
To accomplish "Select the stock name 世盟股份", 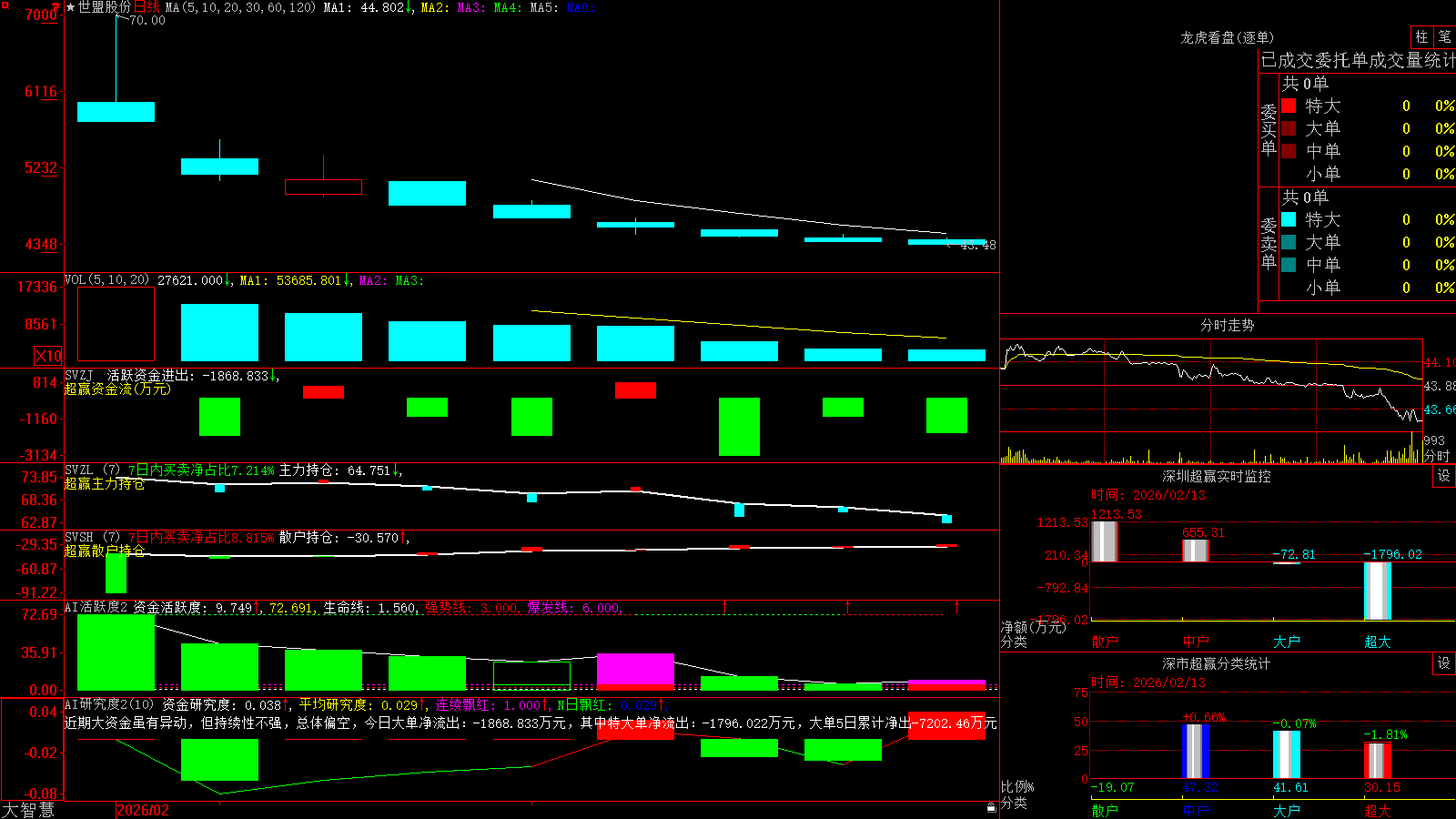I will pos(105,7).
